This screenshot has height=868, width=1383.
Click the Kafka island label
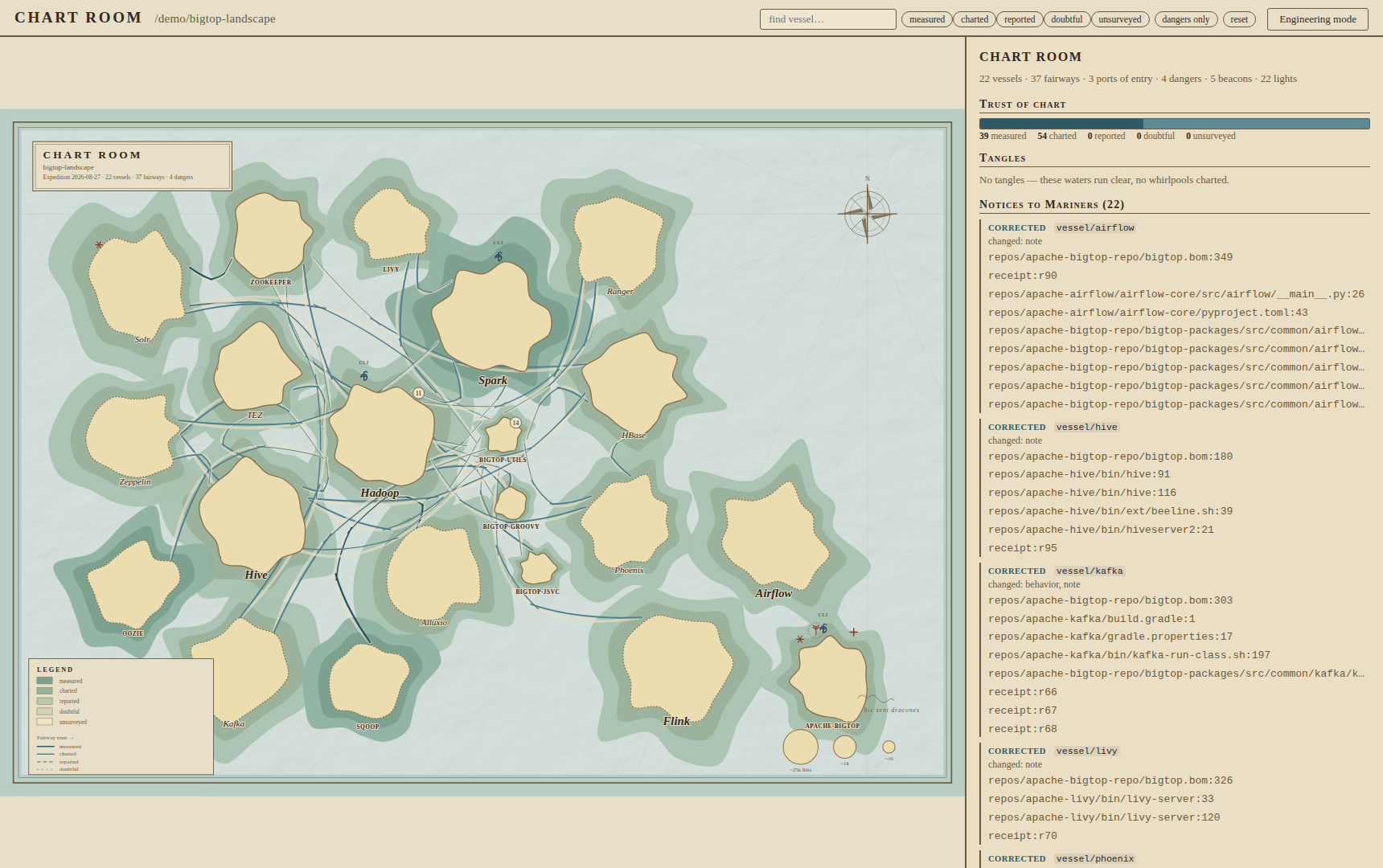point(234,724)
